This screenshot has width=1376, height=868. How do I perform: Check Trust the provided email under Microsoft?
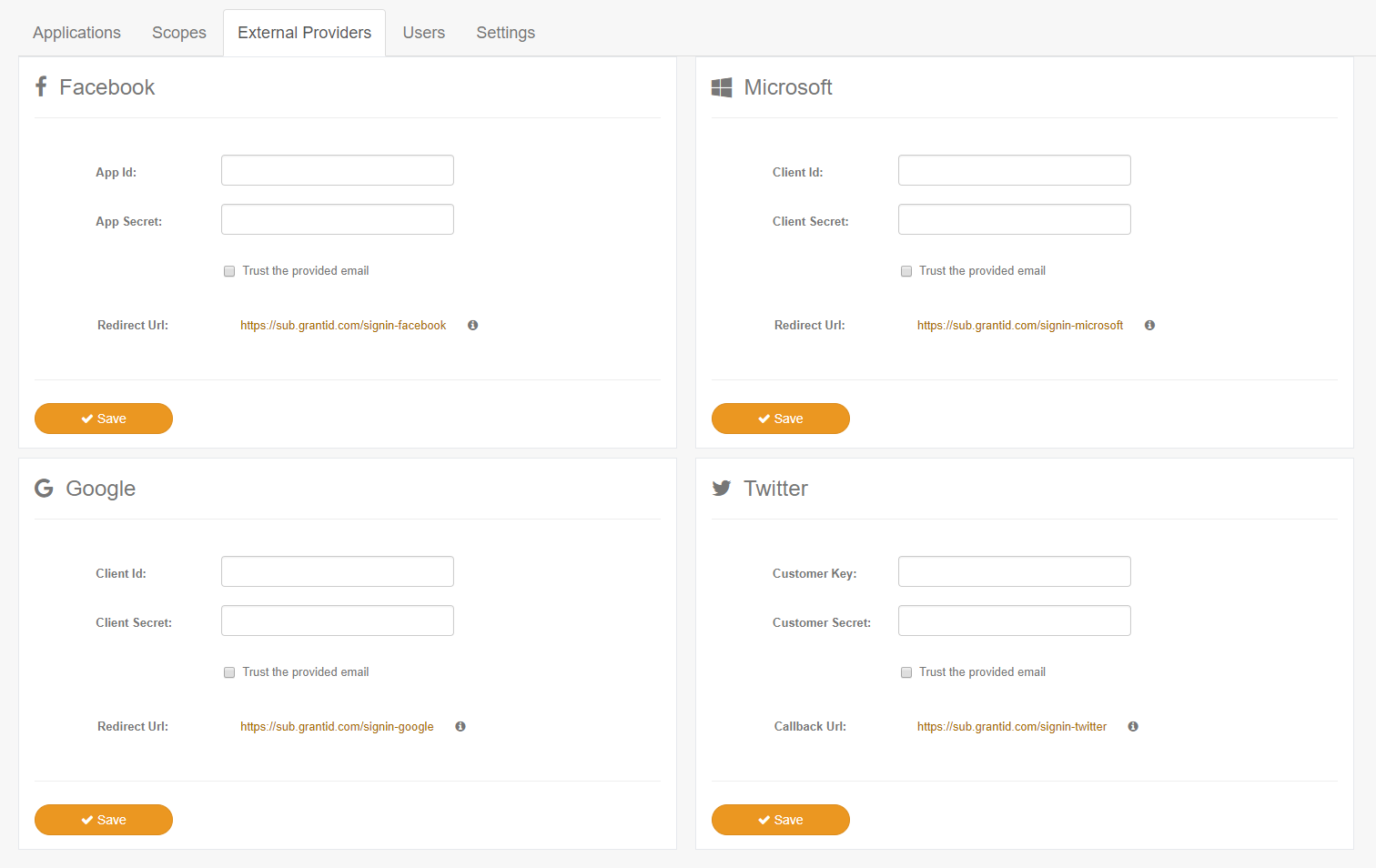906,271
